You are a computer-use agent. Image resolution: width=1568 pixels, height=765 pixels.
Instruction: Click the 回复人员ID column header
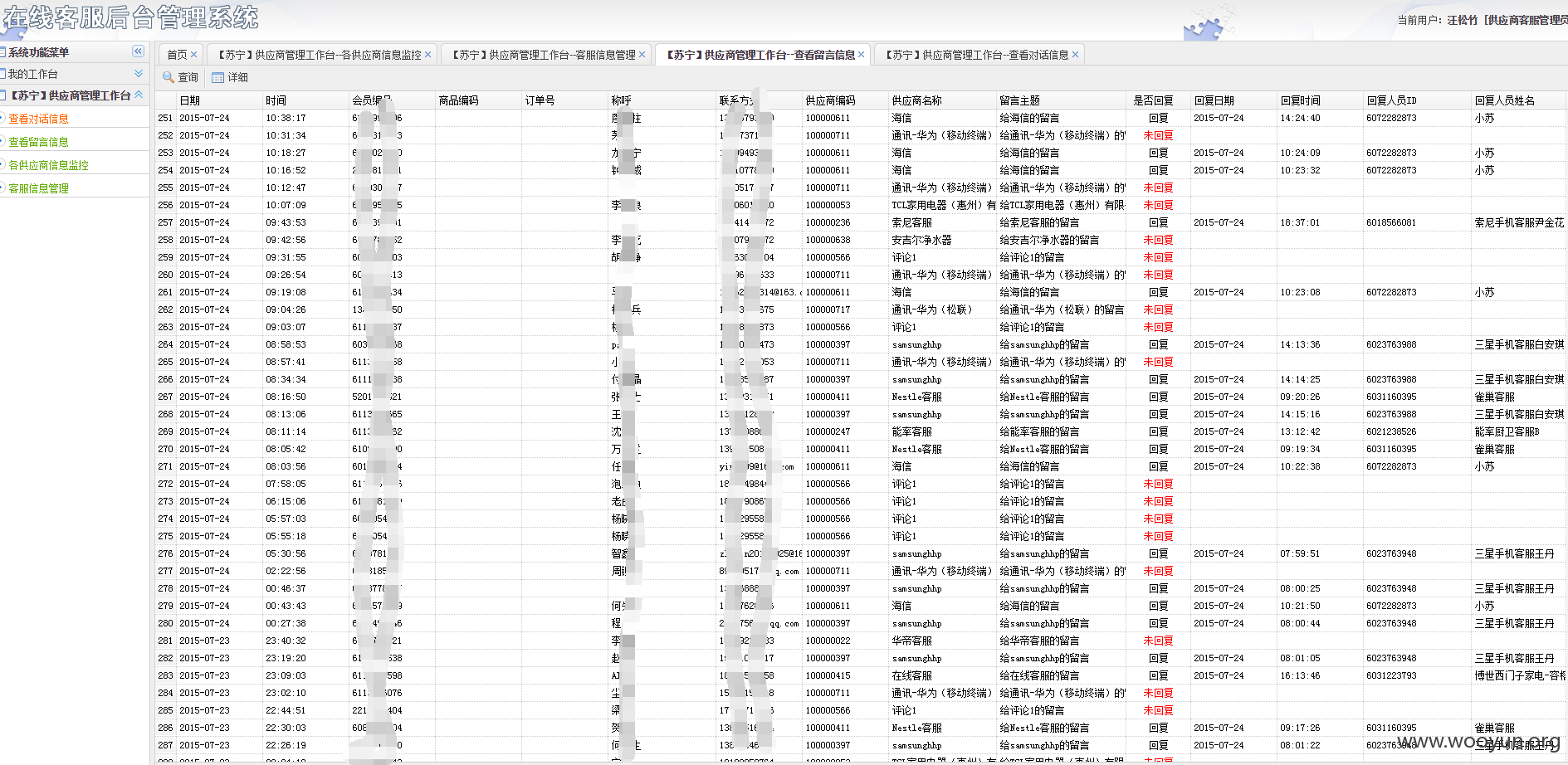[1417, 100]
